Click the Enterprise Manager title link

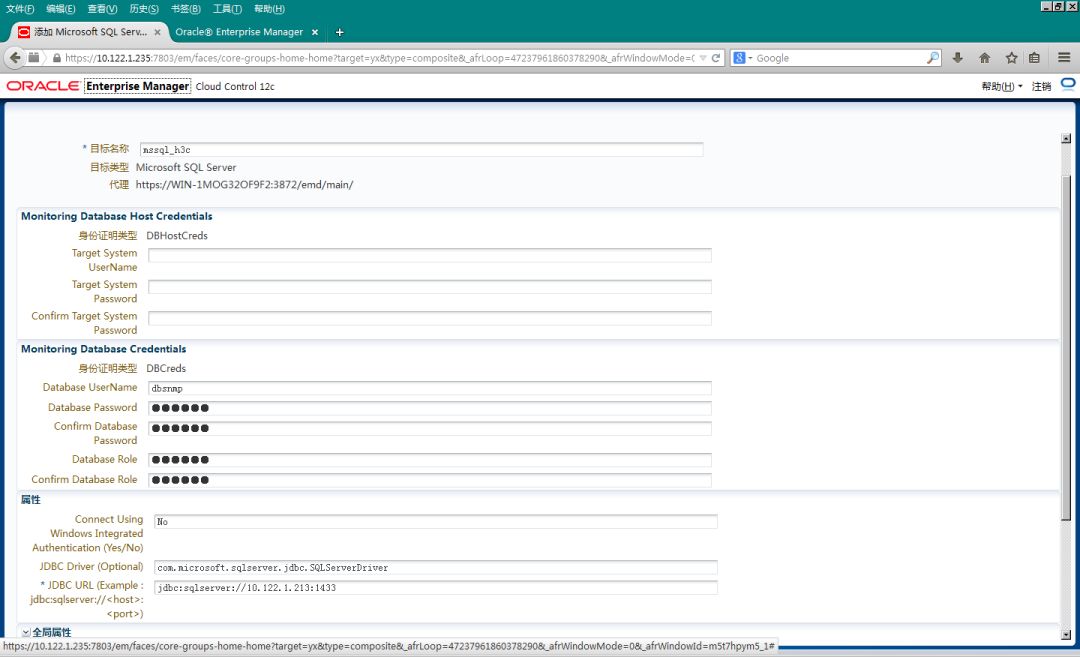pyautogui.click(x=137, y=86)
